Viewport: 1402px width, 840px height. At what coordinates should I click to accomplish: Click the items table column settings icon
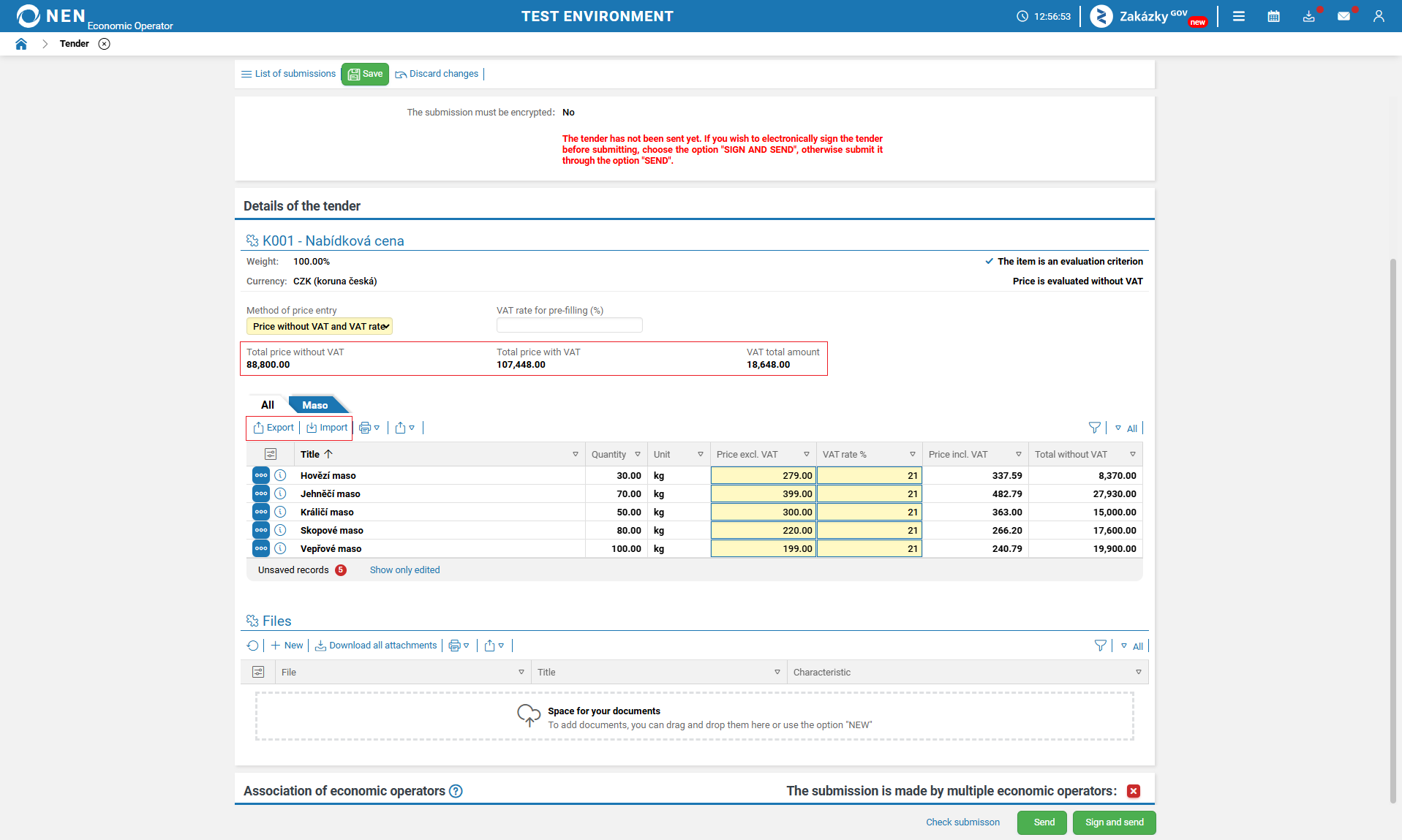pos(271,454)
